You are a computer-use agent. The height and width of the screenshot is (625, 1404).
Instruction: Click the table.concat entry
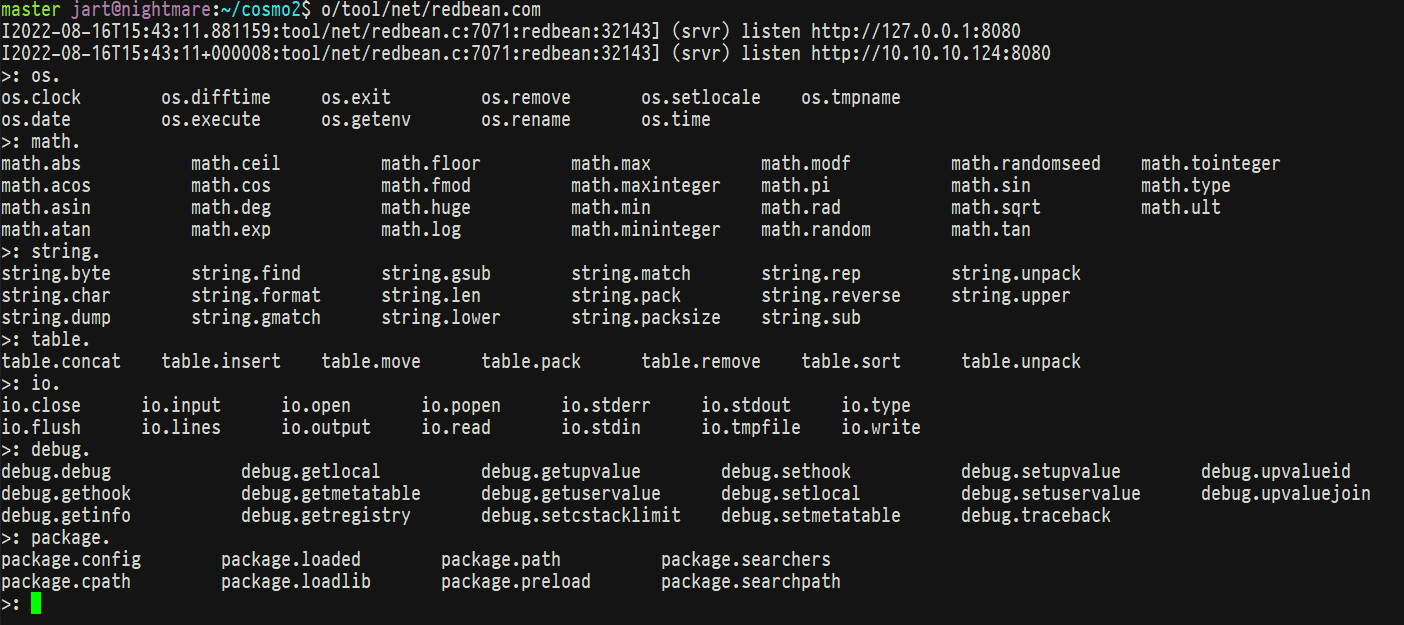(x=61, y=362)
